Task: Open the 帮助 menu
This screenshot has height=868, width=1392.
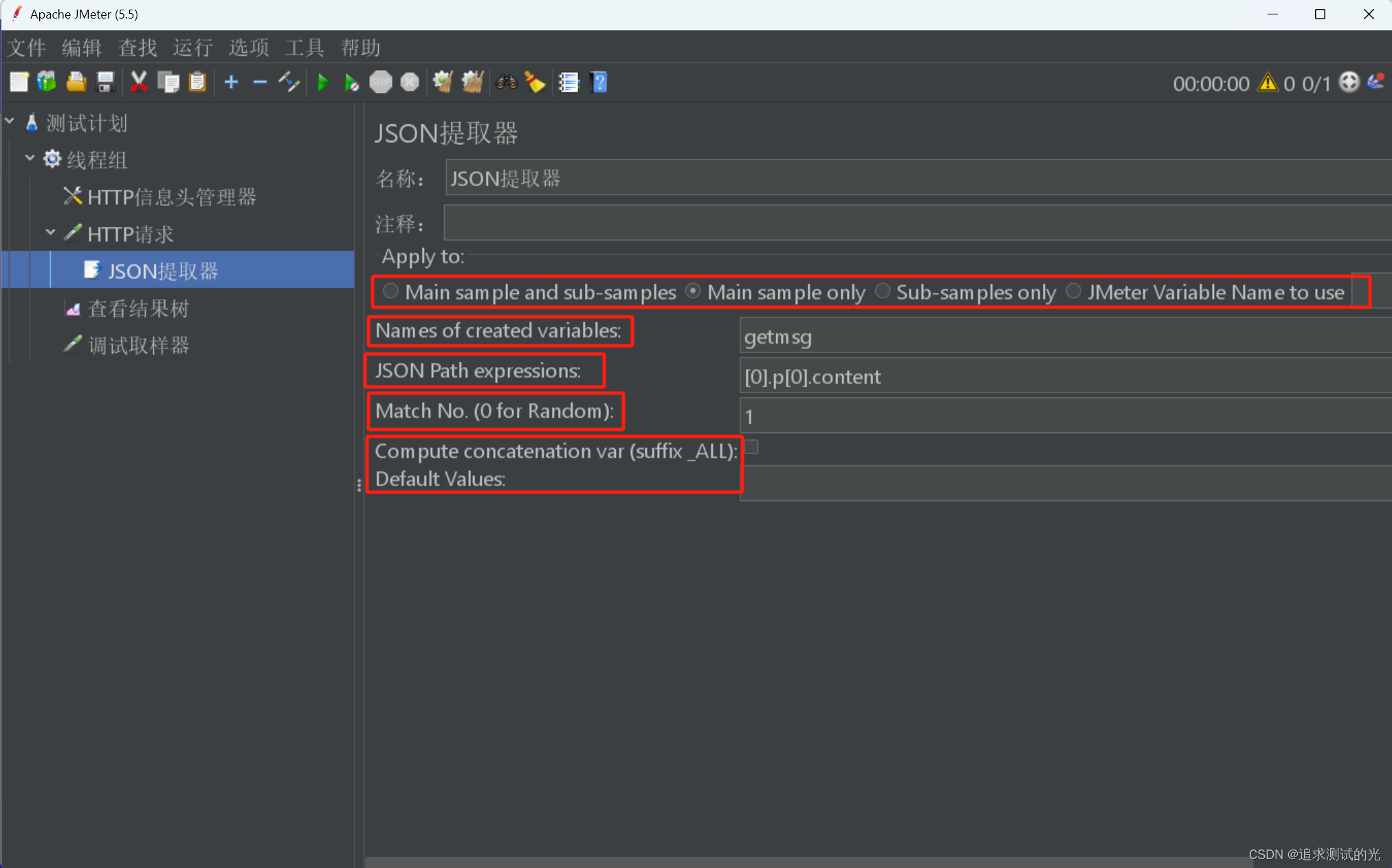Action: coord(361,47)
